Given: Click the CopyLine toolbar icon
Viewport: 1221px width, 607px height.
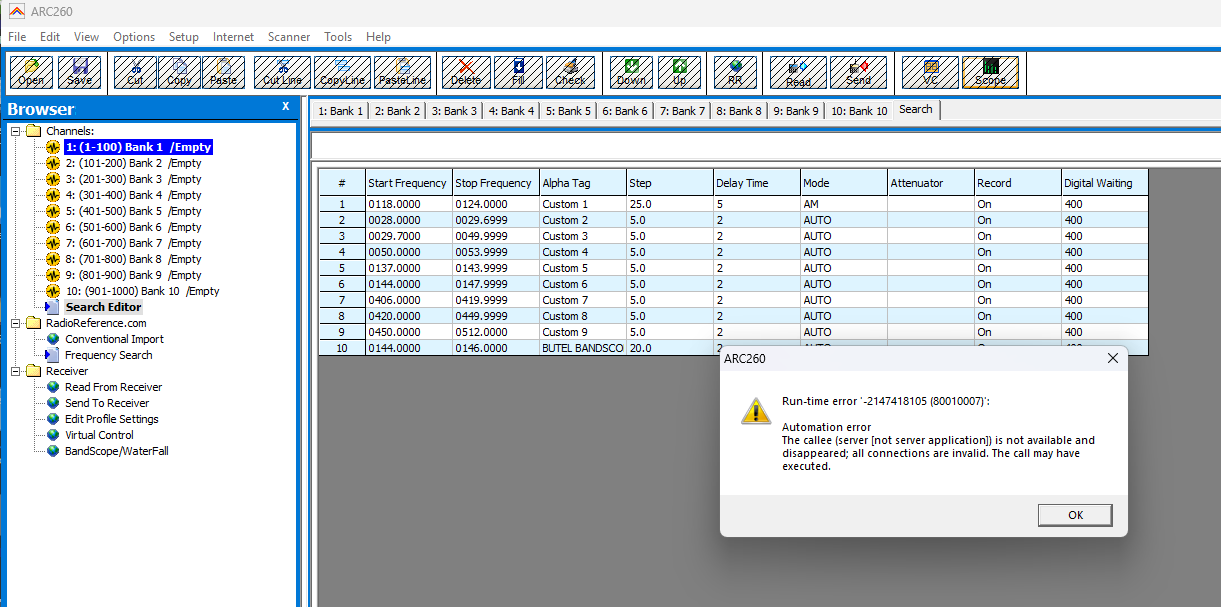Looking at the screenshot, I should [343, 72].
